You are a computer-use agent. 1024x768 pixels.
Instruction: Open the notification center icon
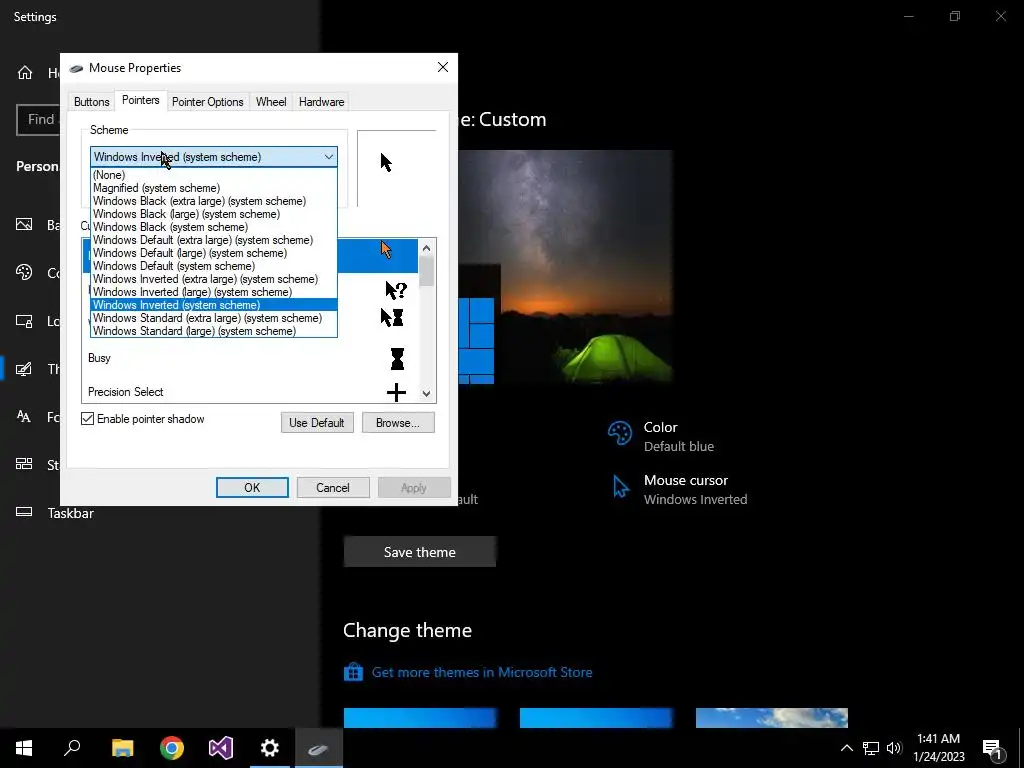[x=993, y=748]
